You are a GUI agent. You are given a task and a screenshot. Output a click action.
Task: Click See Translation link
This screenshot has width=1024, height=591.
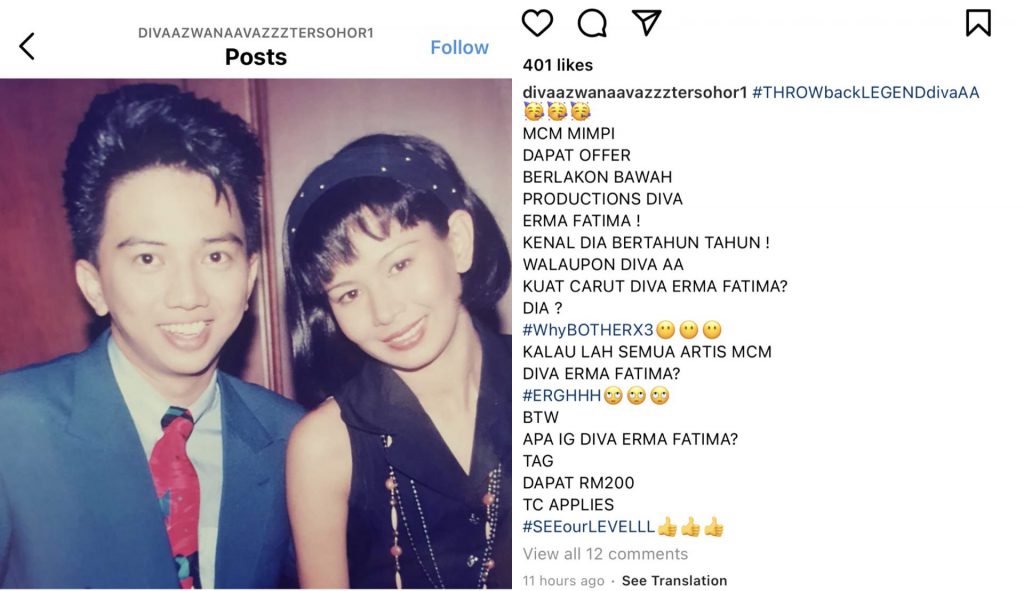click(674, 581)
